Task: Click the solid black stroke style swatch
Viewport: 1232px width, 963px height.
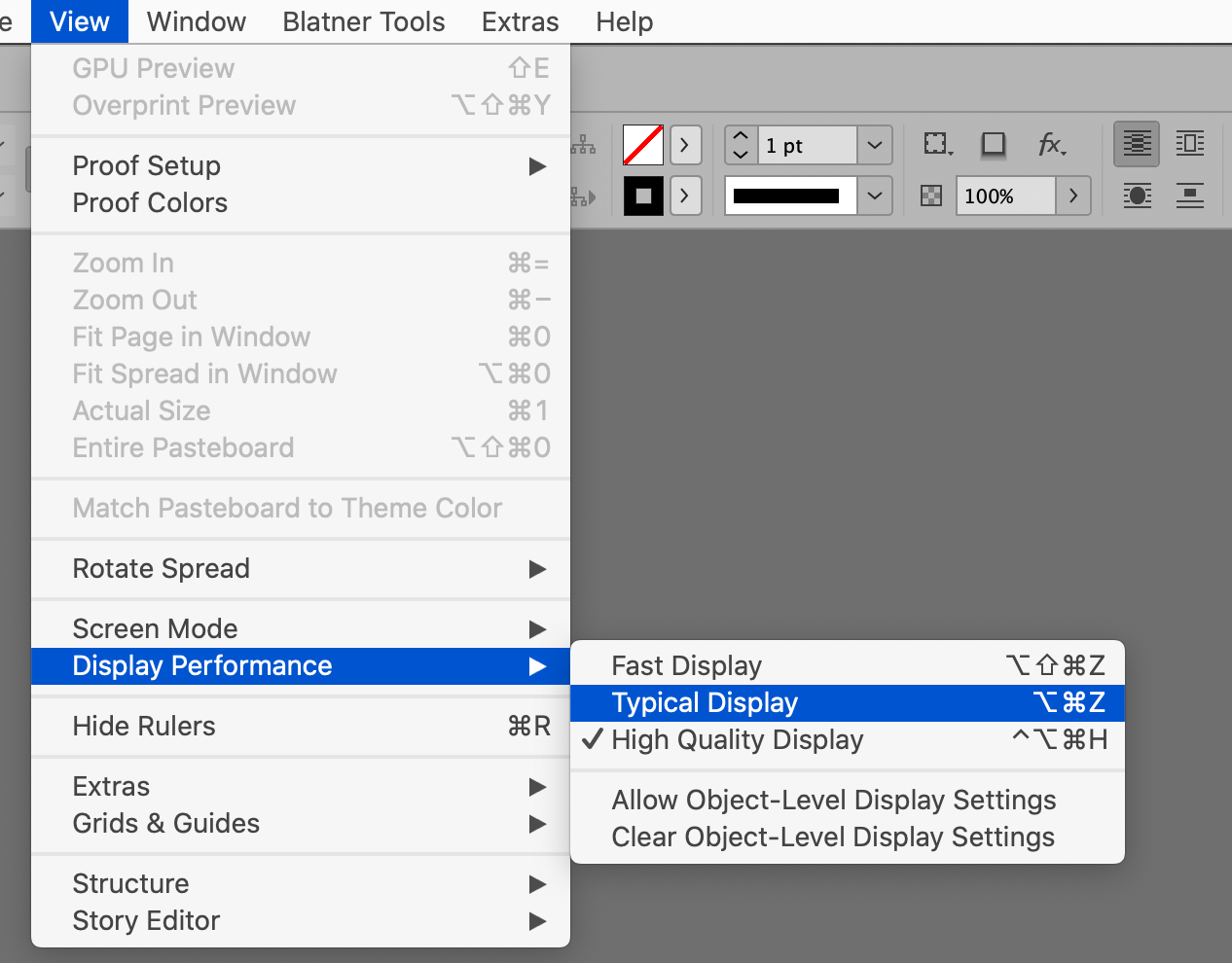Action: 788,196
